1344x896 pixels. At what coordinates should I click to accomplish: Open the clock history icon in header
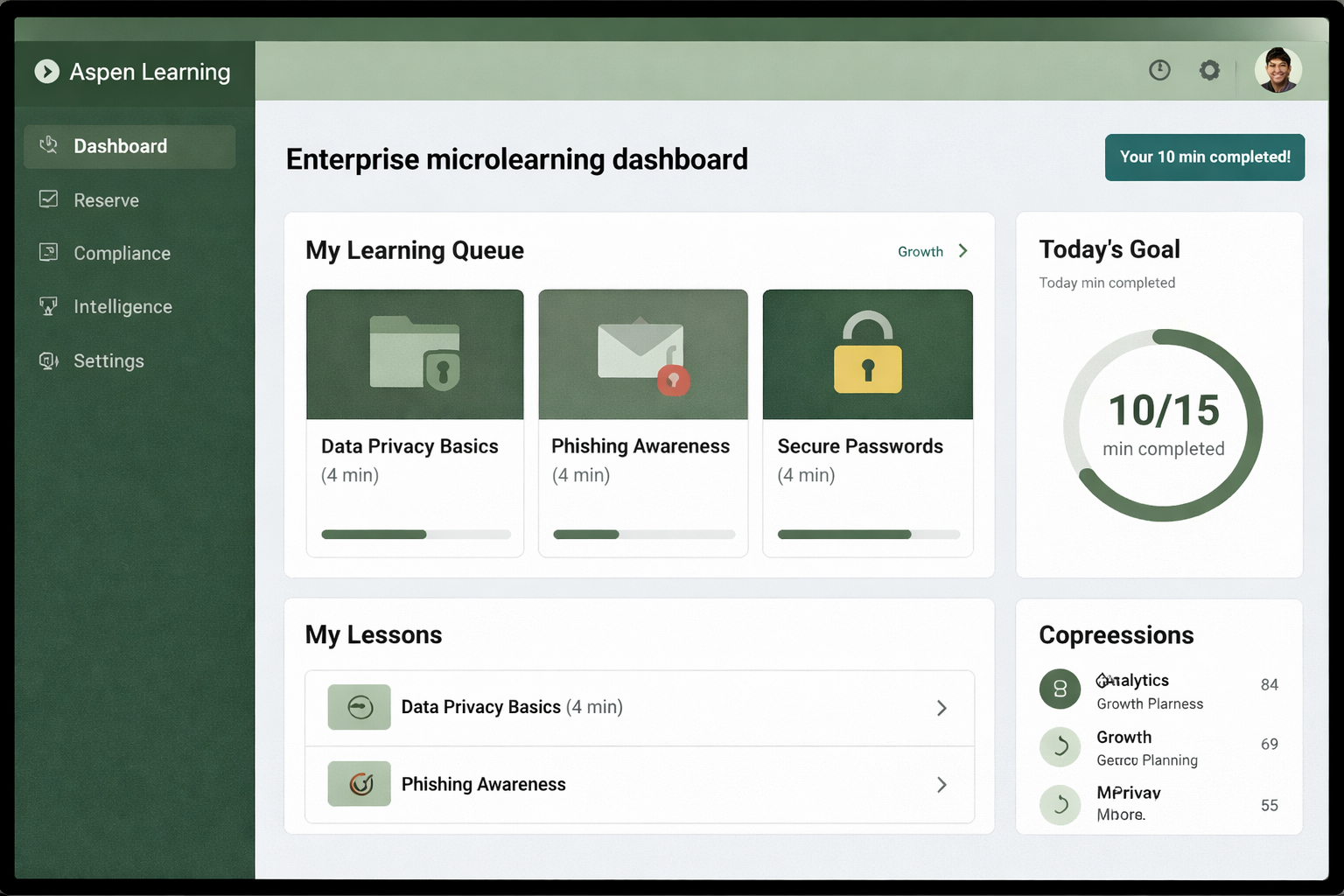[1159, 70]
